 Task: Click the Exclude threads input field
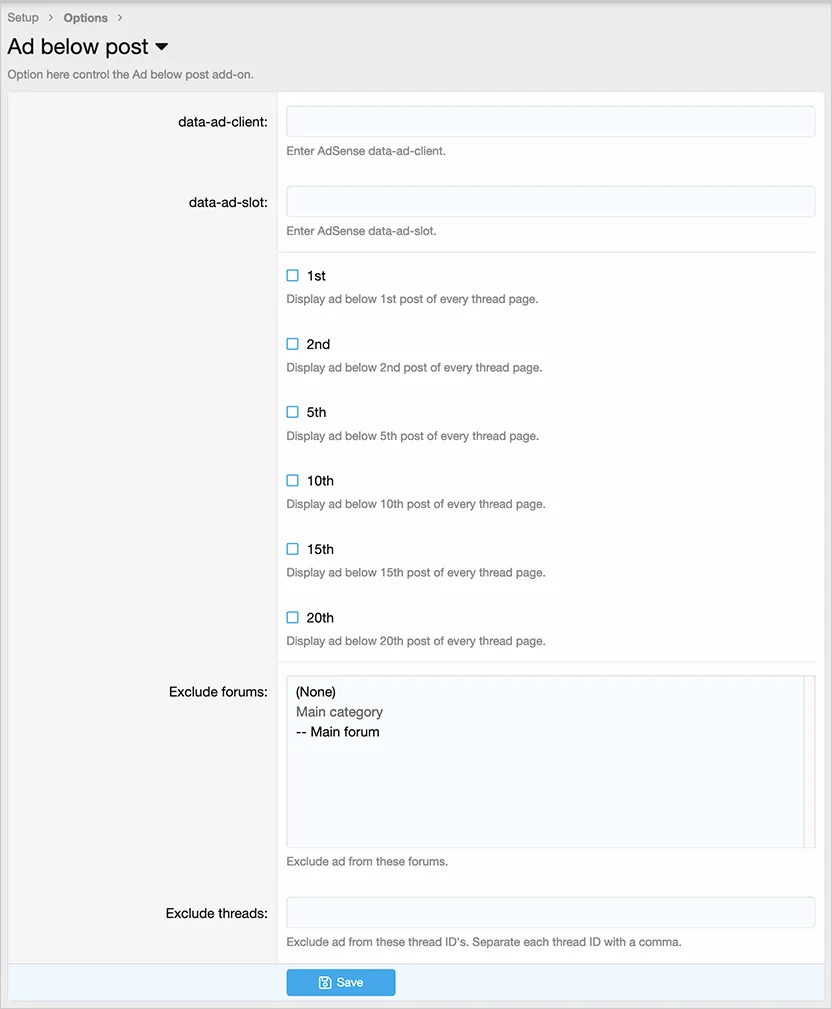click(x=550, y=912)
